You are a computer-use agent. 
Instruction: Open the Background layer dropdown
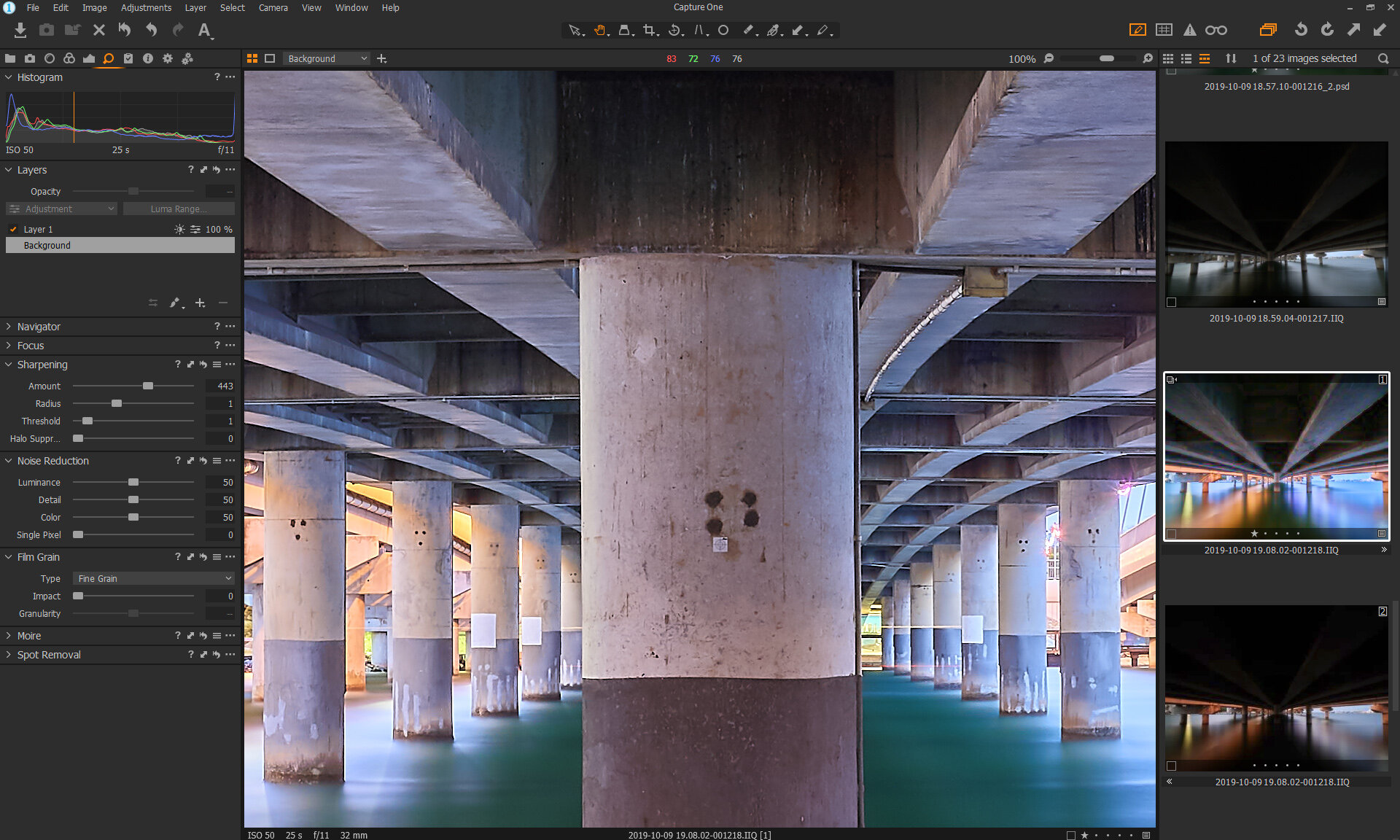[x=327, y=58]
